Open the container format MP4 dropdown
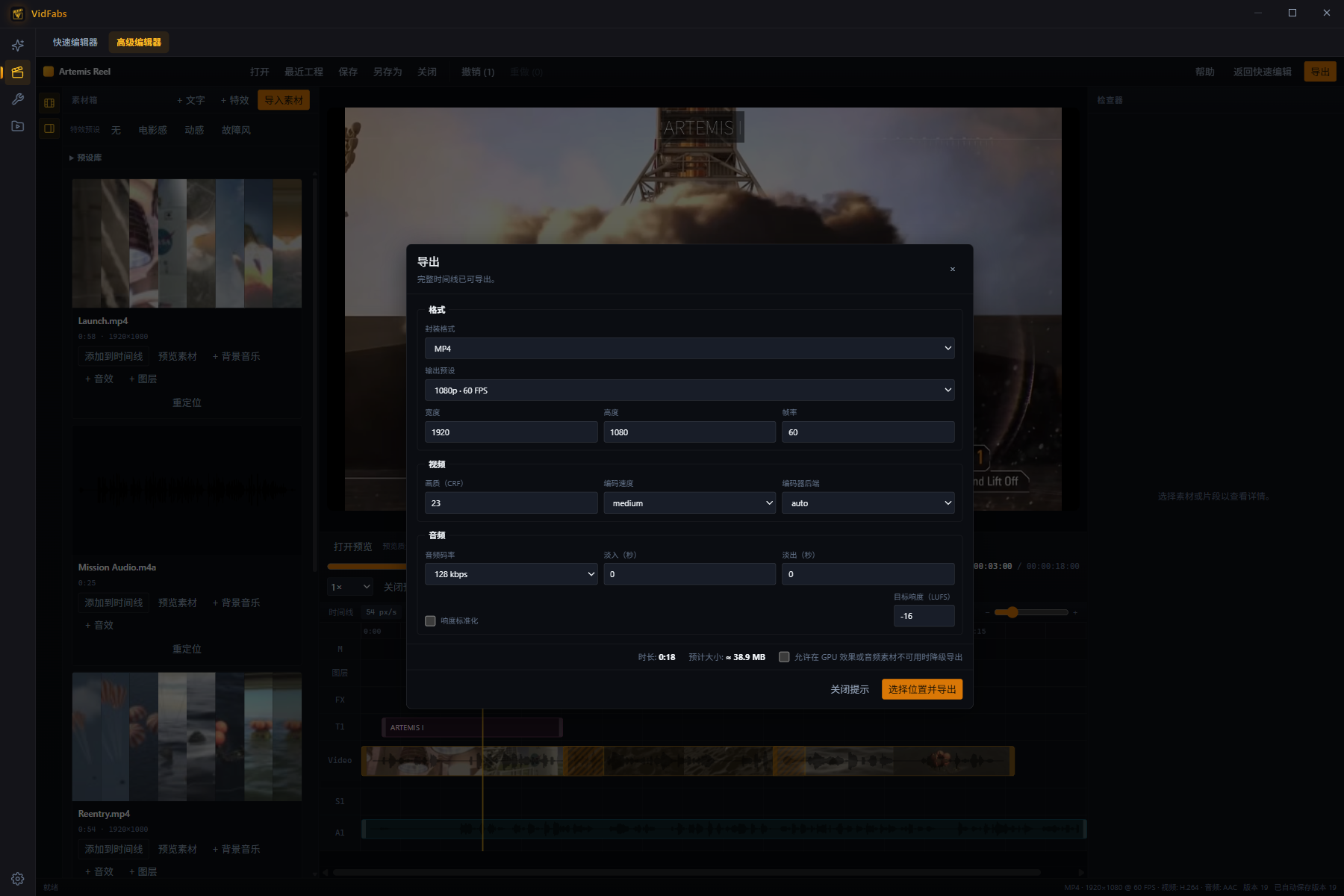1344x896 pixels. [x=690, y=349]
